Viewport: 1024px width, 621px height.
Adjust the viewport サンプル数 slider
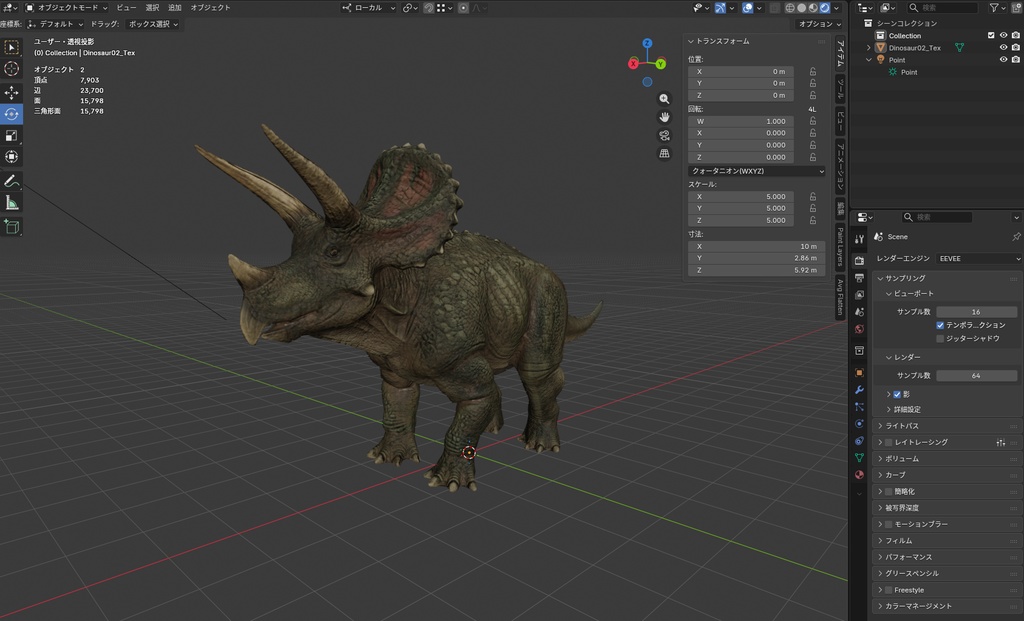[x=975, y=311]
